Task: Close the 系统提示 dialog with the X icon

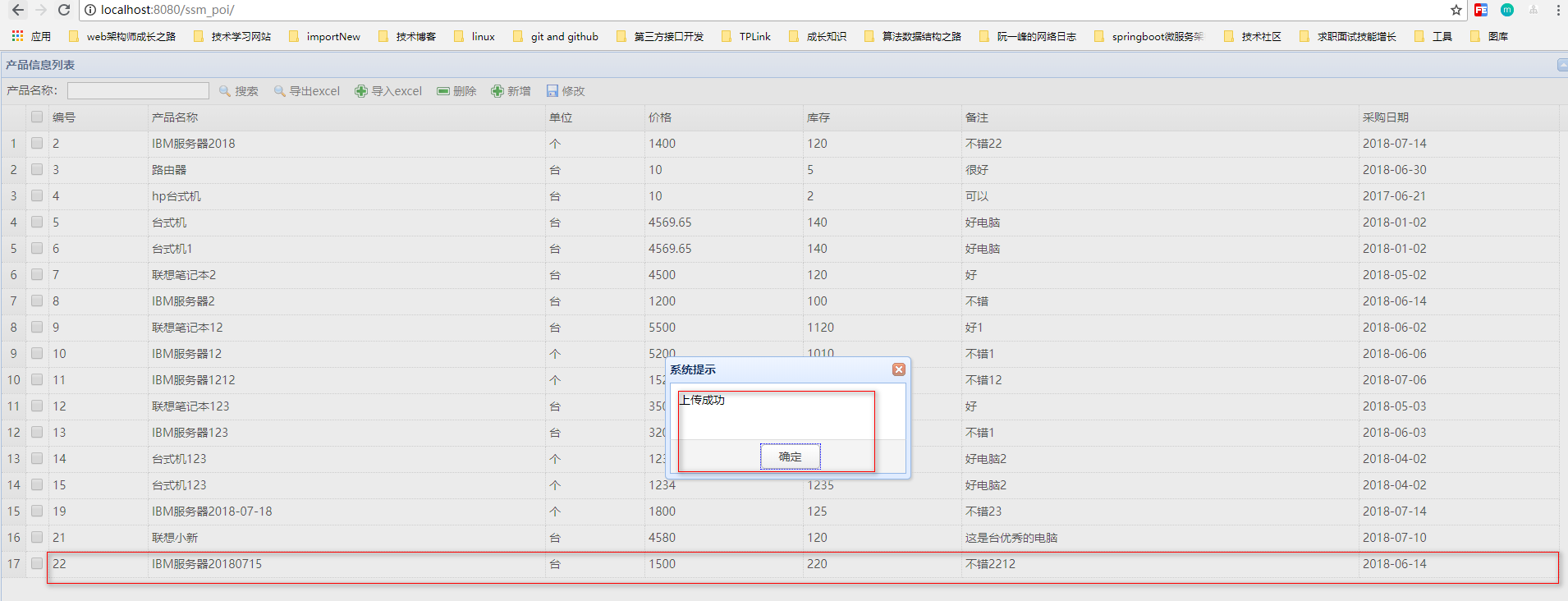Action: coord(899,369)
